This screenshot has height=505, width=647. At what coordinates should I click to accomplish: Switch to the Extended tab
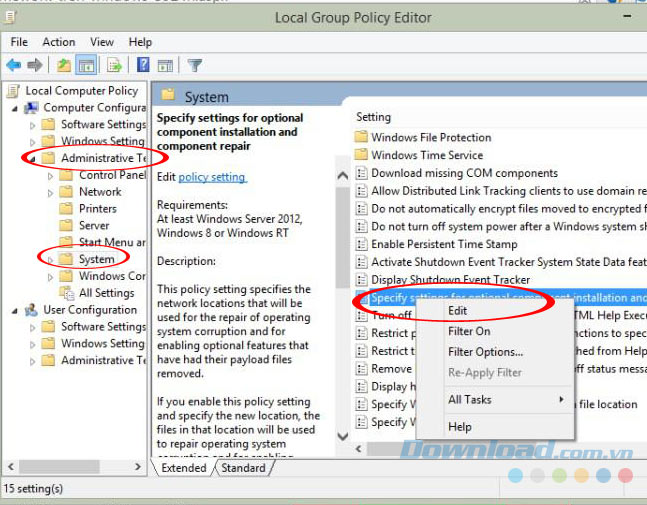[183, 468]
